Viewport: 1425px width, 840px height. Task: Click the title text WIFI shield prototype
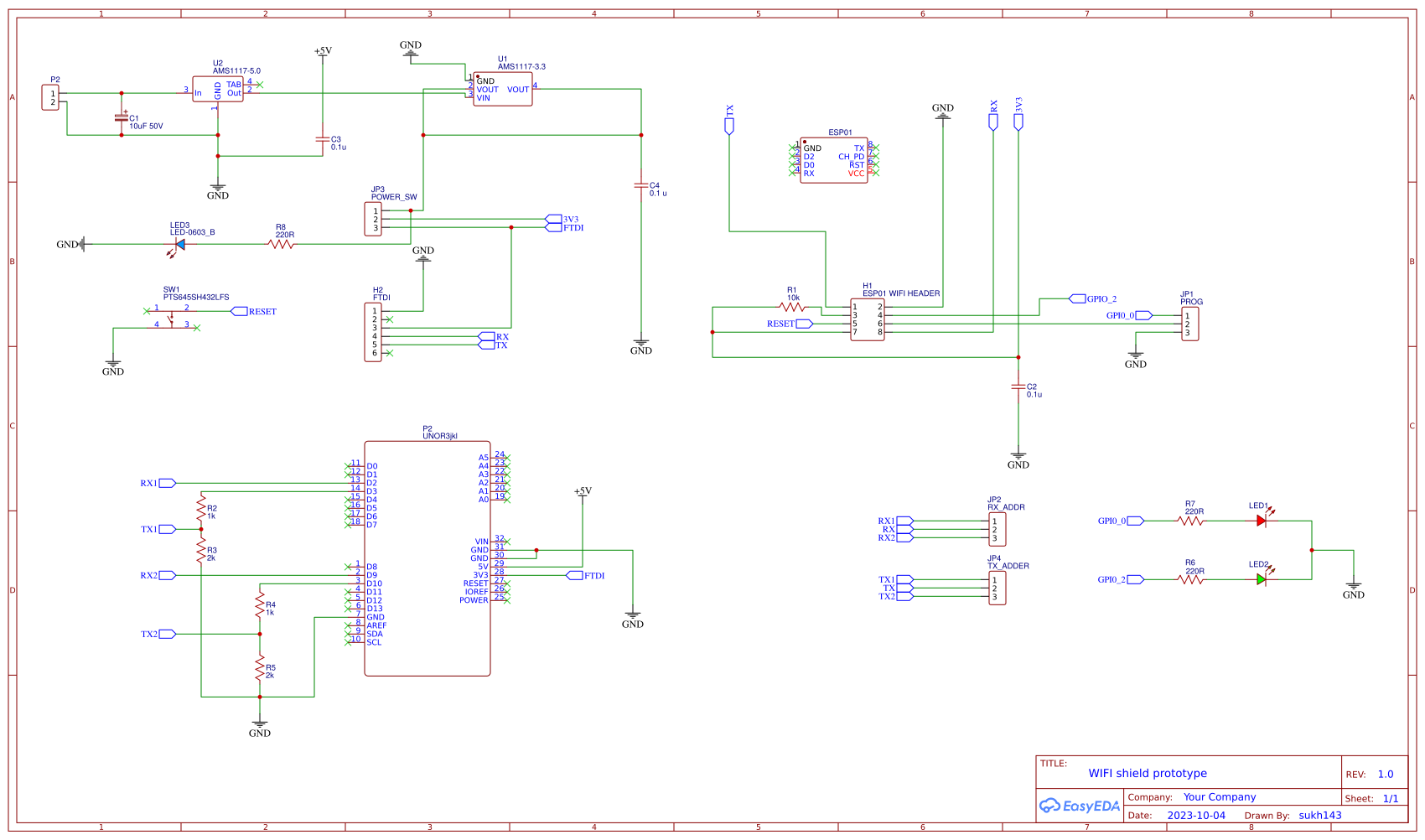coord(1148,773)
